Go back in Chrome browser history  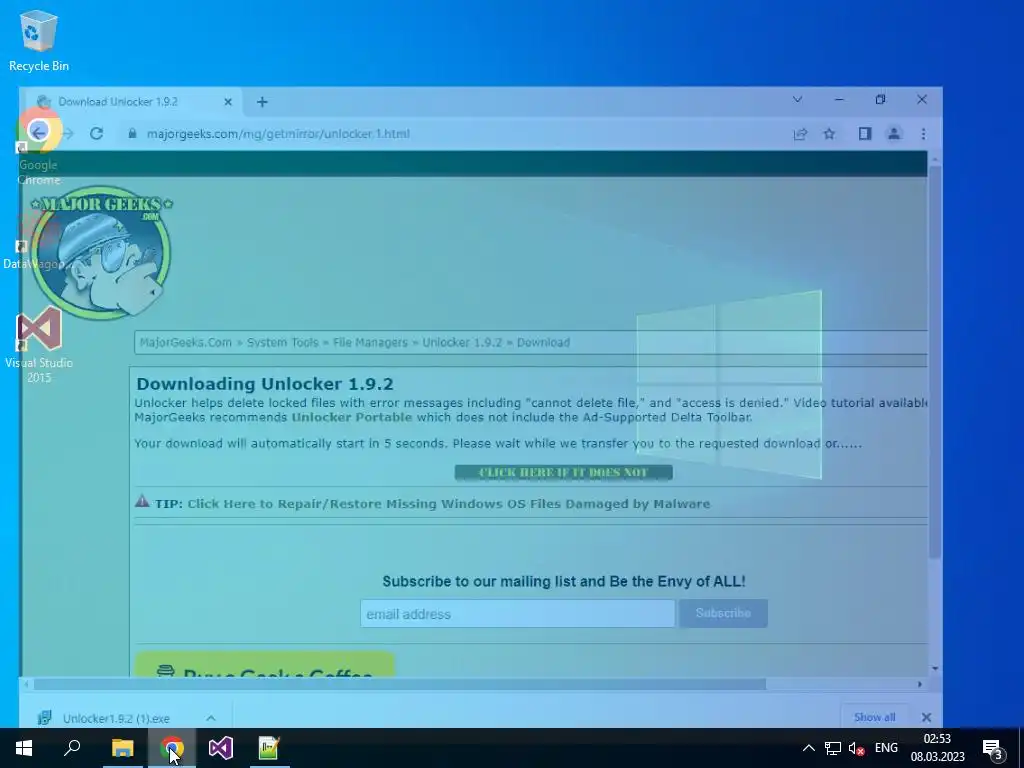39,133
